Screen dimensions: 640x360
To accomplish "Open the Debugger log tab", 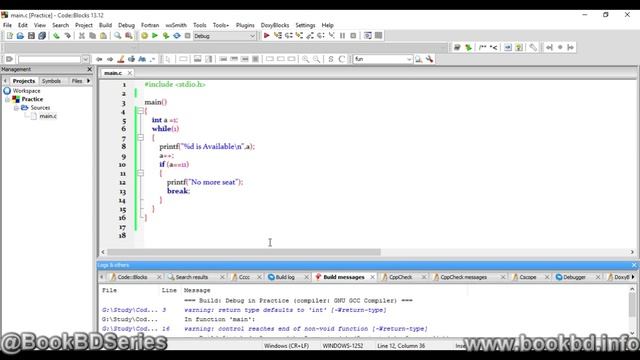I will [x=574, y=277].
